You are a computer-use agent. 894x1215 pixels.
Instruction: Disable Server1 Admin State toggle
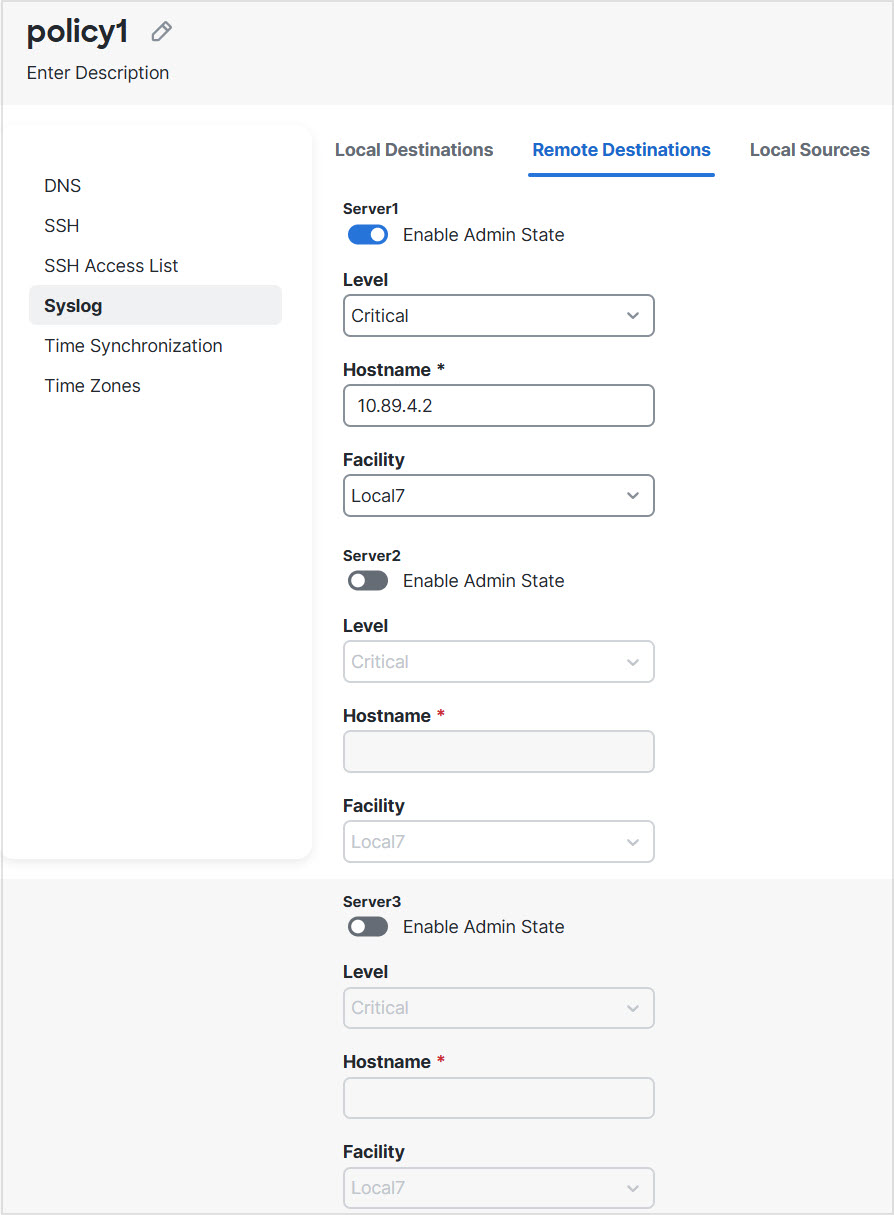tap(367, 234)
